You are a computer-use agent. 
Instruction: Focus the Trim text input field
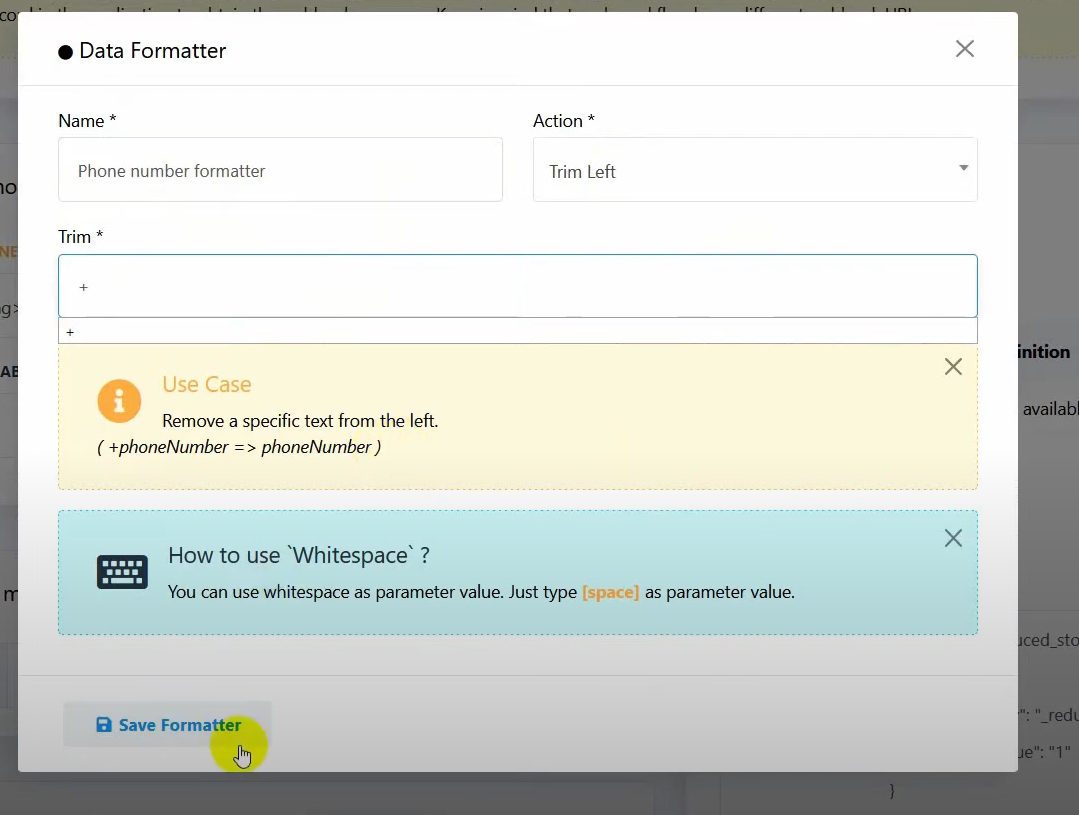517,287
